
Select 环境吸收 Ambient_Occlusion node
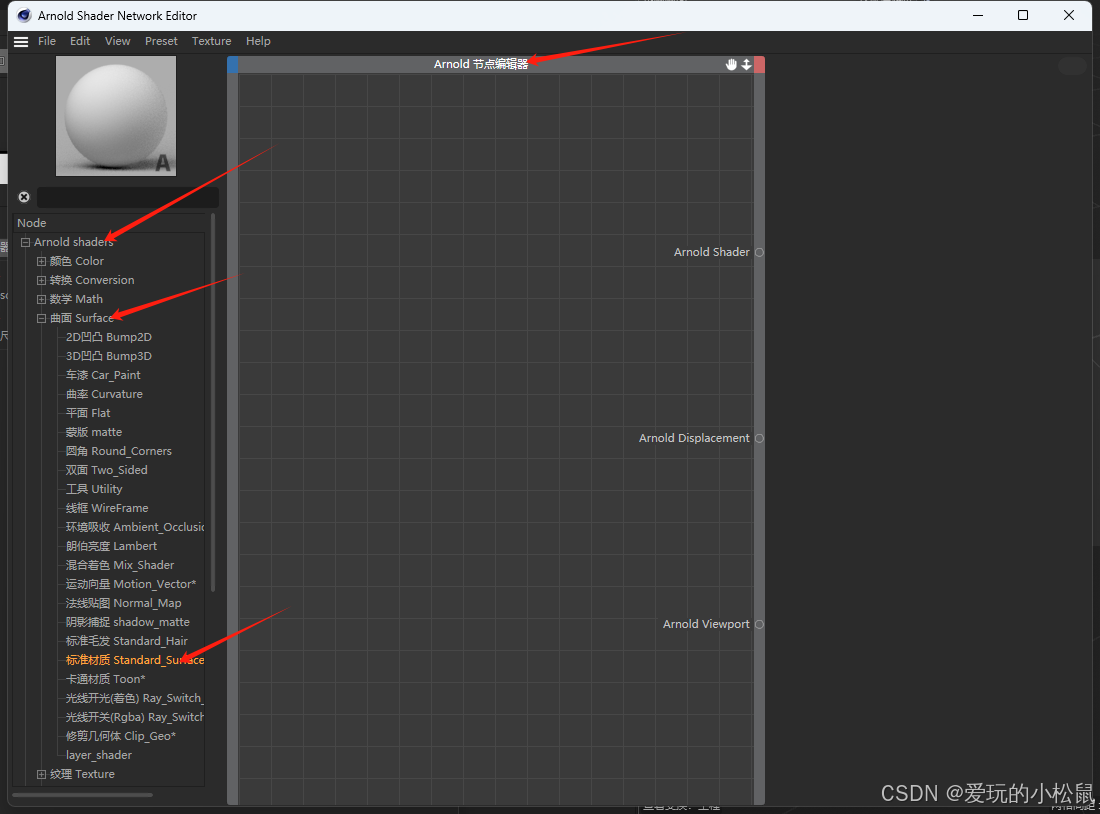coord(135,526)
